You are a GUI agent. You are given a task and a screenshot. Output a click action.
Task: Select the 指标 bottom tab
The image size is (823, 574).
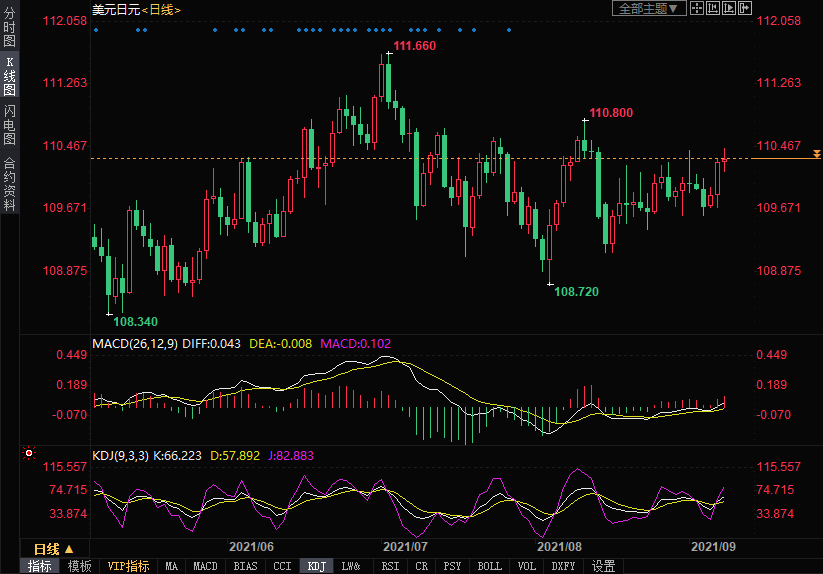pyautogui.click(x=40, y=566)
